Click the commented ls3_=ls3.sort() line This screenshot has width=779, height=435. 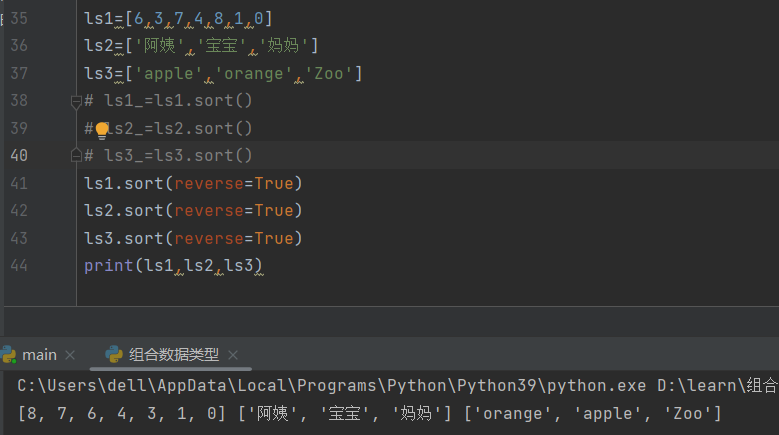(x=168, y=155)
